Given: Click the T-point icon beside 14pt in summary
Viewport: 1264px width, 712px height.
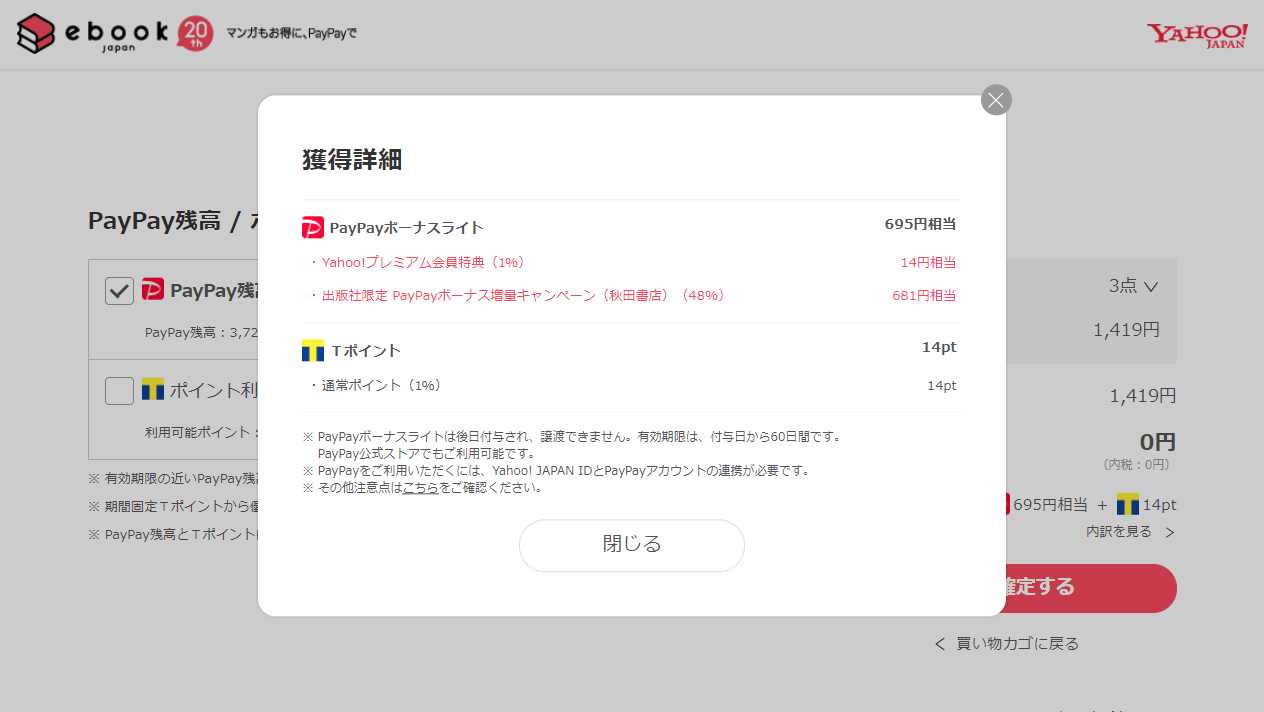Looking at the screenshot, I should point(1128,504).
